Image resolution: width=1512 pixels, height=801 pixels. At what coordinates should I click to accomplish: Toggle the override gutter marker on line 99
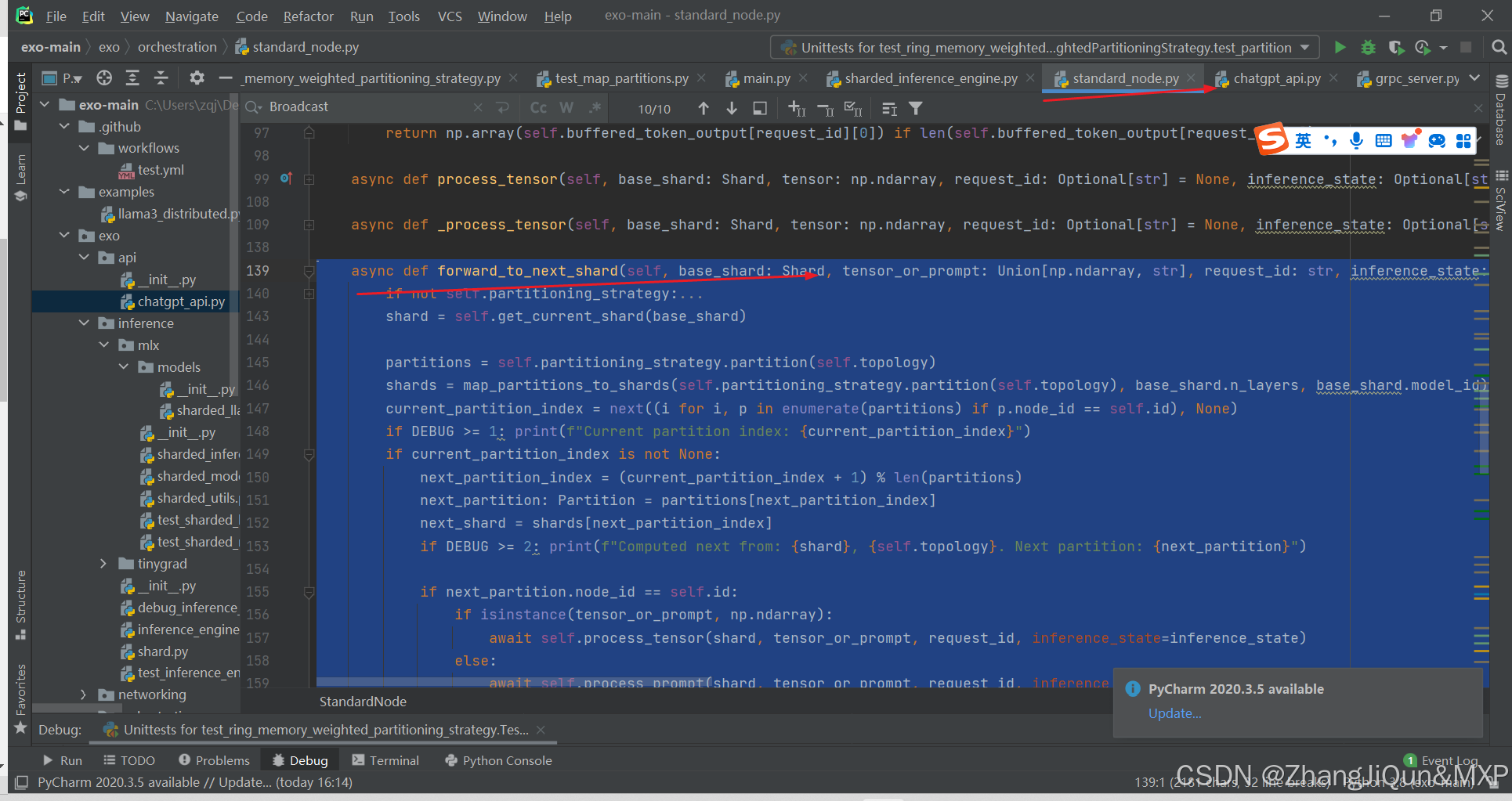click(286, 179)
